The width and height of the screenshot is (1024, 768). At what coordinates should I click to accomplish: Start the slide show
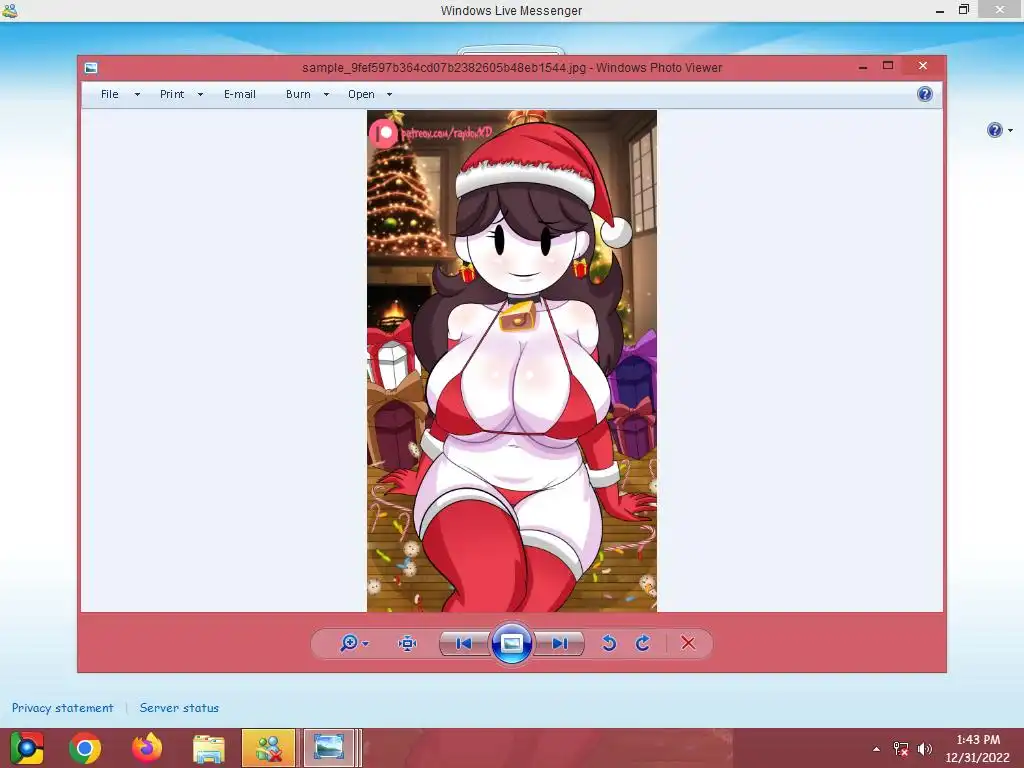511,643
